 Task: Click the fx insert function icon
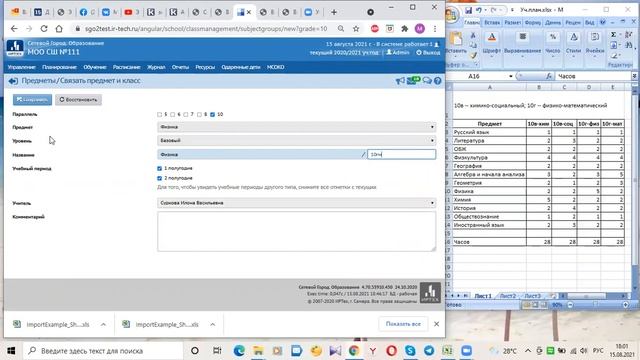(549, 76)
